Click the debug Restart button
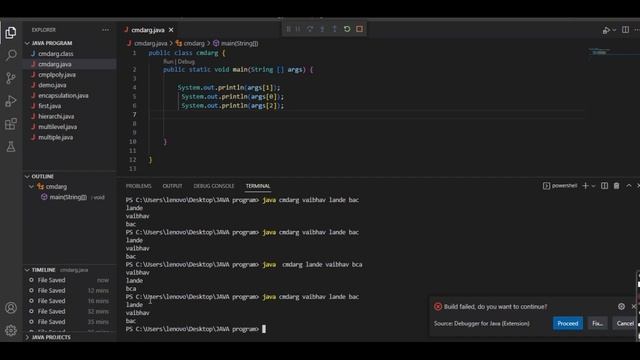 click(x=347, y=29)
